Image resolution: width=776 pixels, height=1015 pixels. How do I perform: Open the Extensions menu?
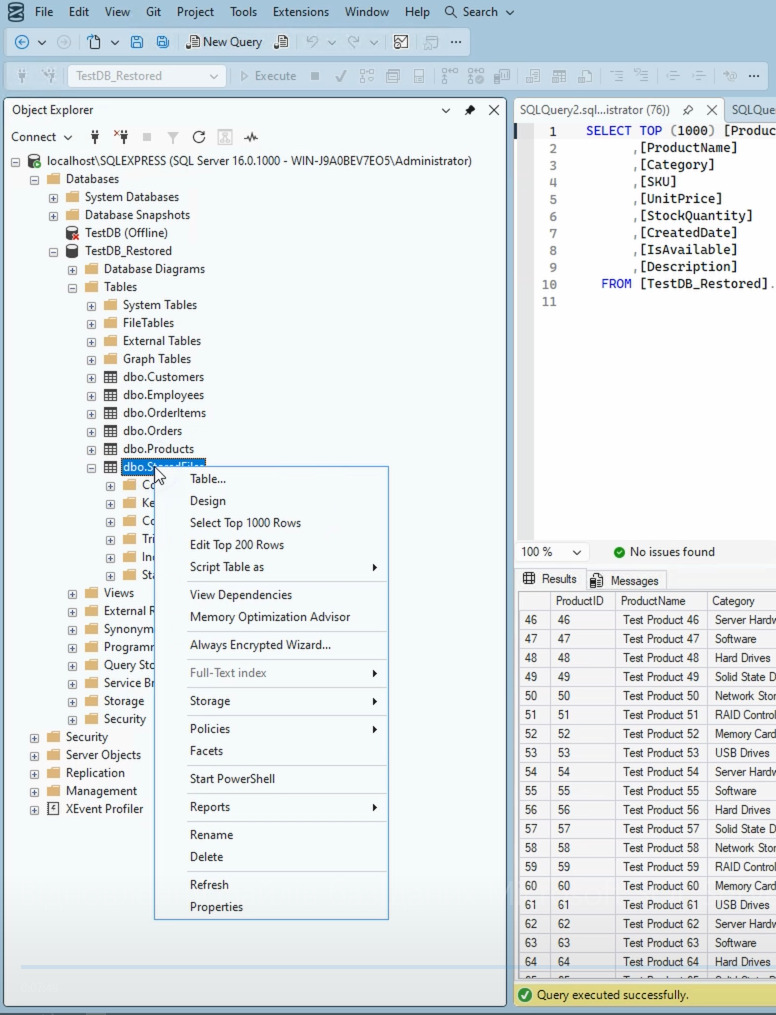coord(301,12)
